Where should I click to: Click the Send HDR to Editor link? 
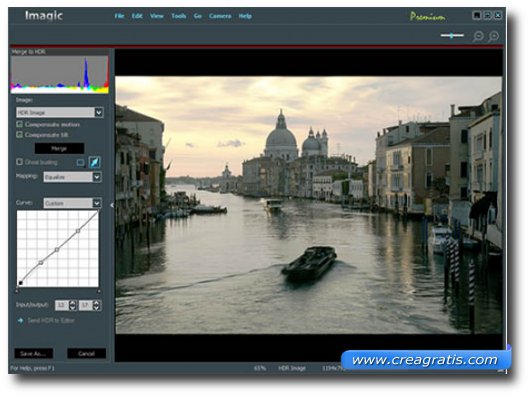point(51,320)
